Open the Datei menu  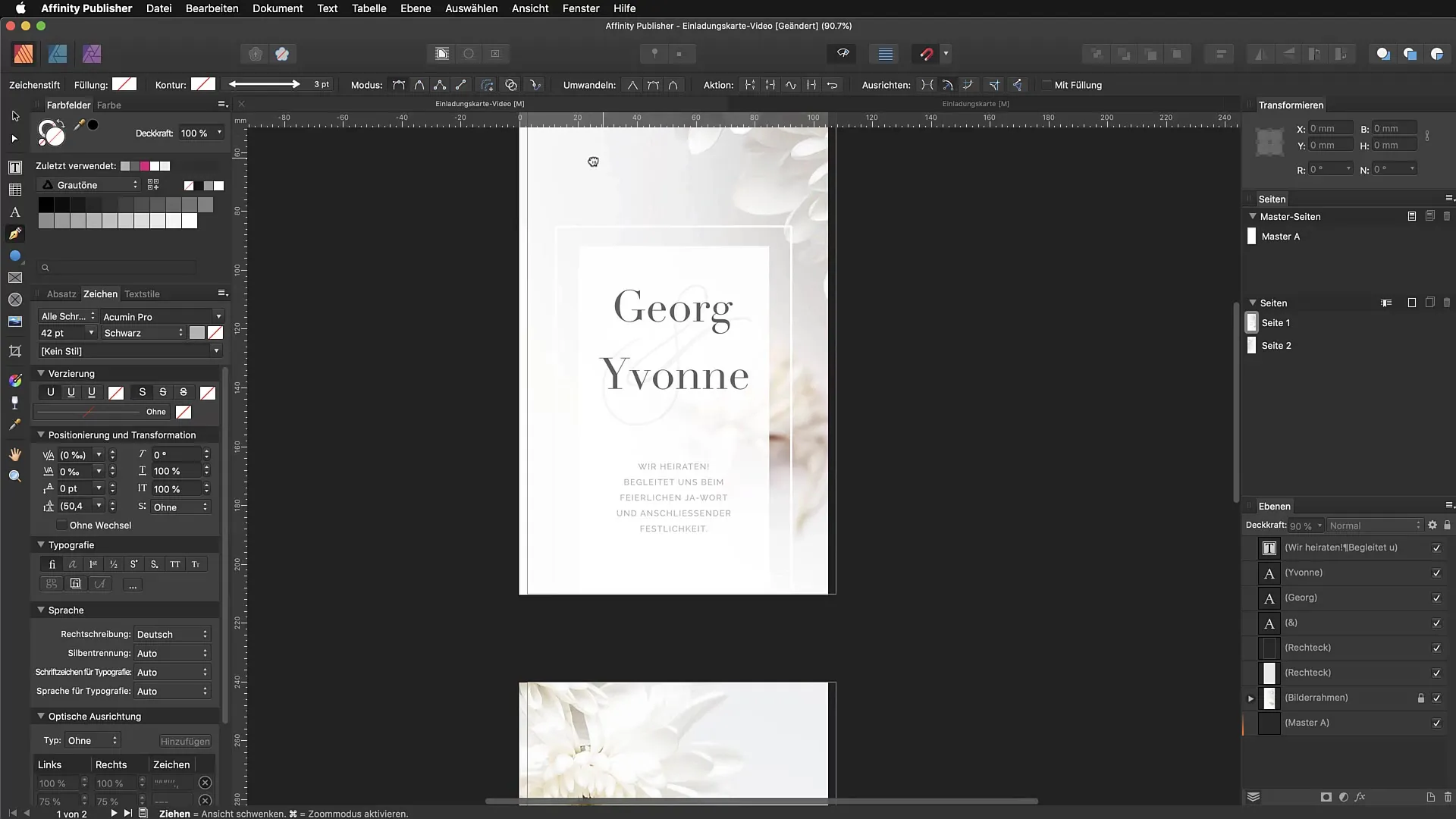(158, 8)
